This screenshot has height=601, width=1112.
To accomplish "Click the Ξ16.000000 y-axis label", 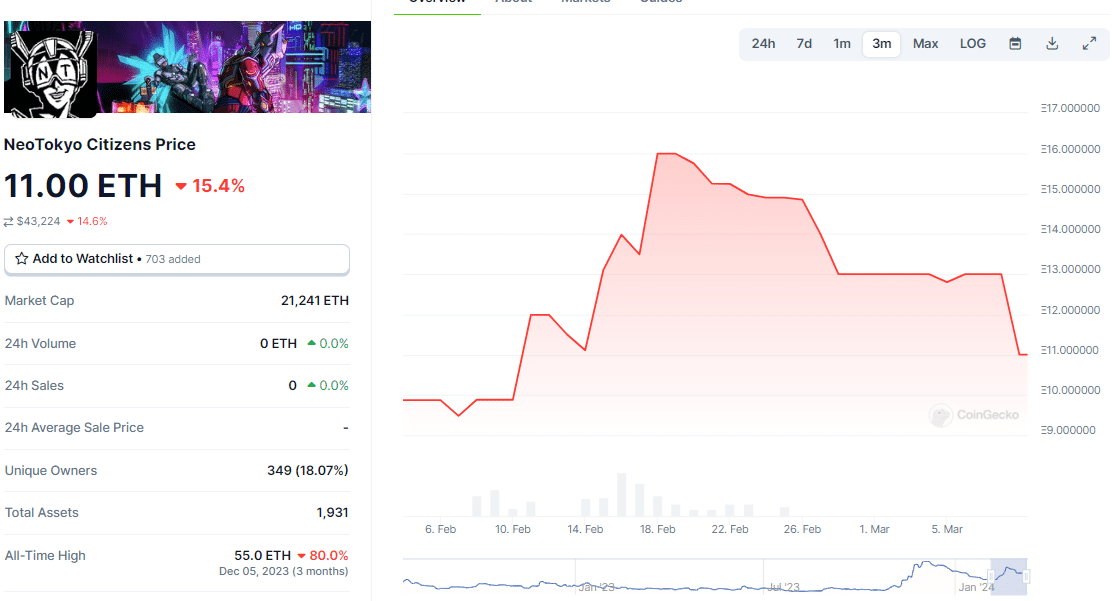I will point(1070,149).
